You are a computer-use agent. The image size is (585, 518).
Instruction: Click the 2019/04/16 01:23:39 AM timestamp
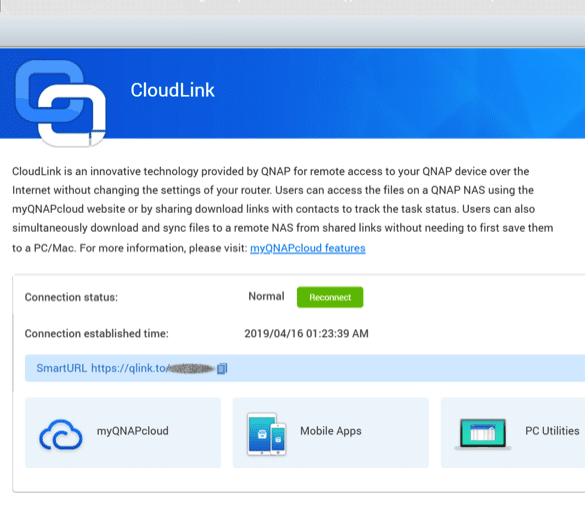(x=306, y=333)
